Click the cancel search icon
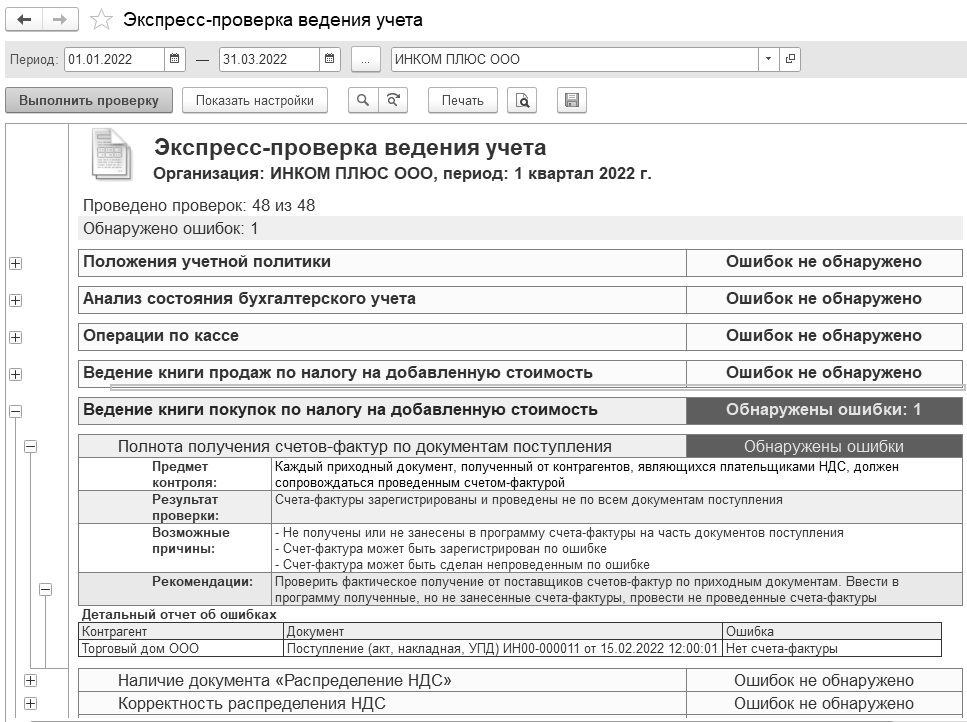967x722 pixels. pos(393,100)
